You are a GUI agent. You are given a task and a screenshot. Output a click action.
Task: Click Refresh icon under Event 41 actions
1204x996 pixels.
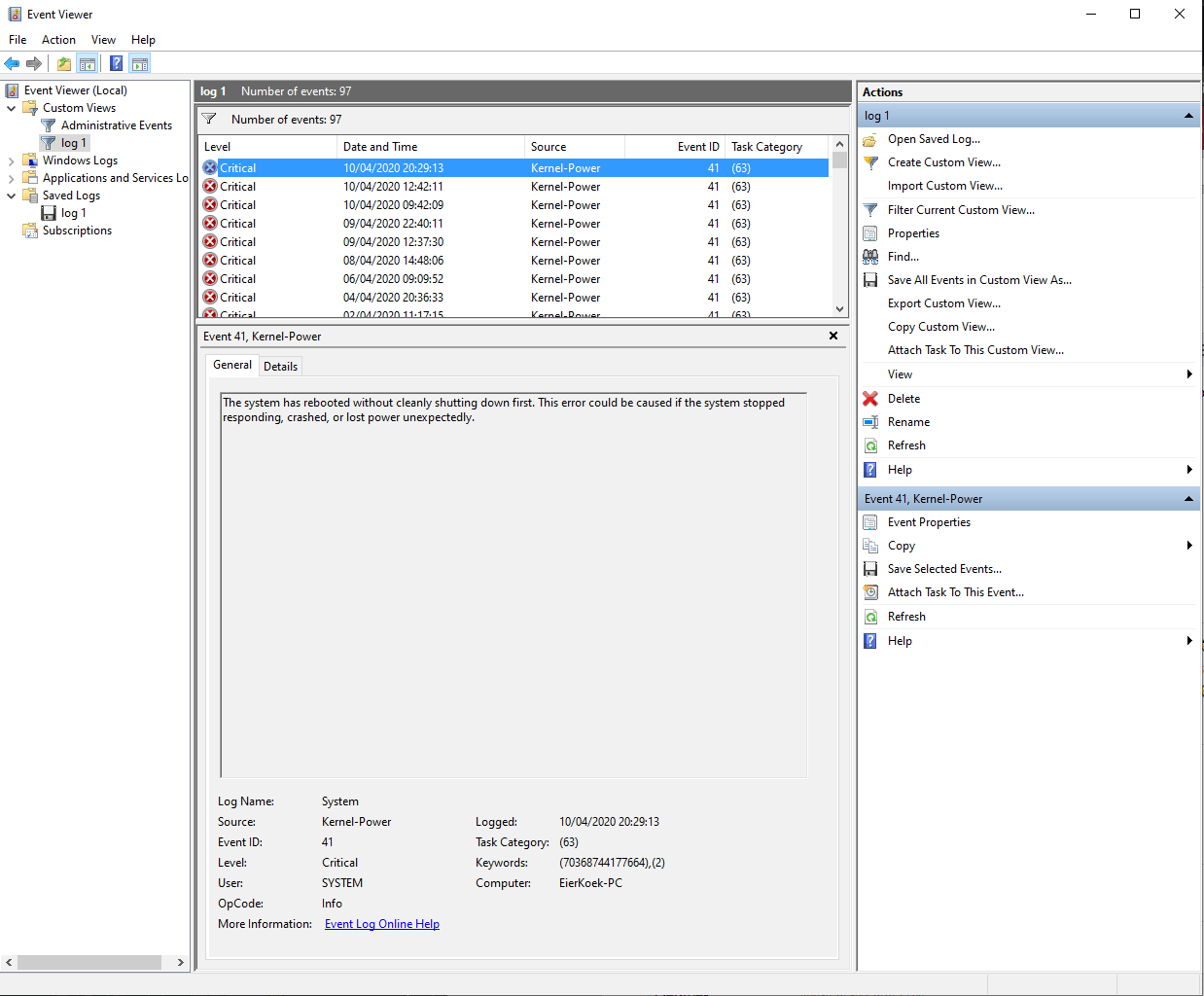point(870,617)
